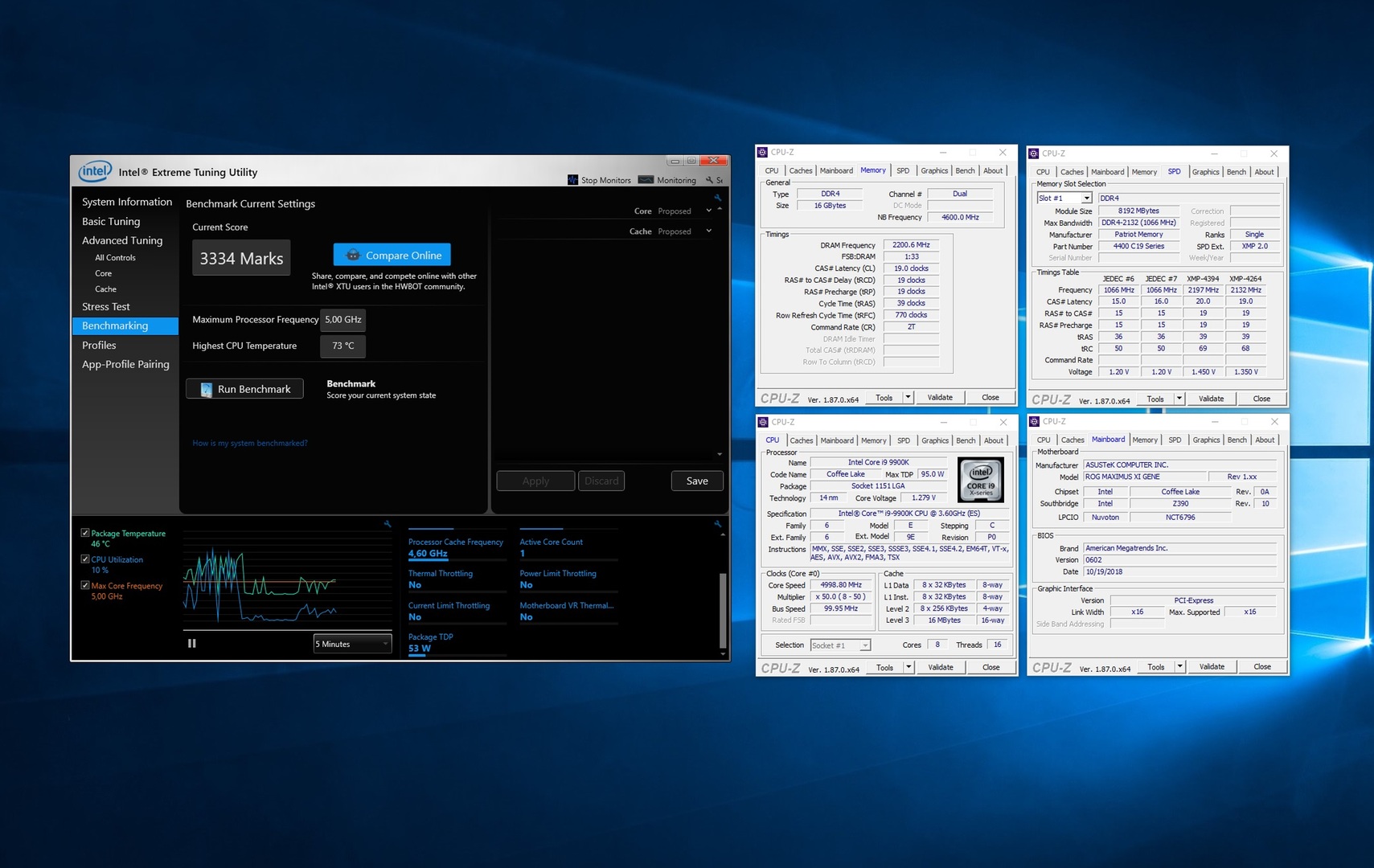The width and height of the screenshot is (1374, 868).
Task: Click CPU-Z app icon in Mainboard window title
Action: pyautogui.click(x=1035, y=421)
